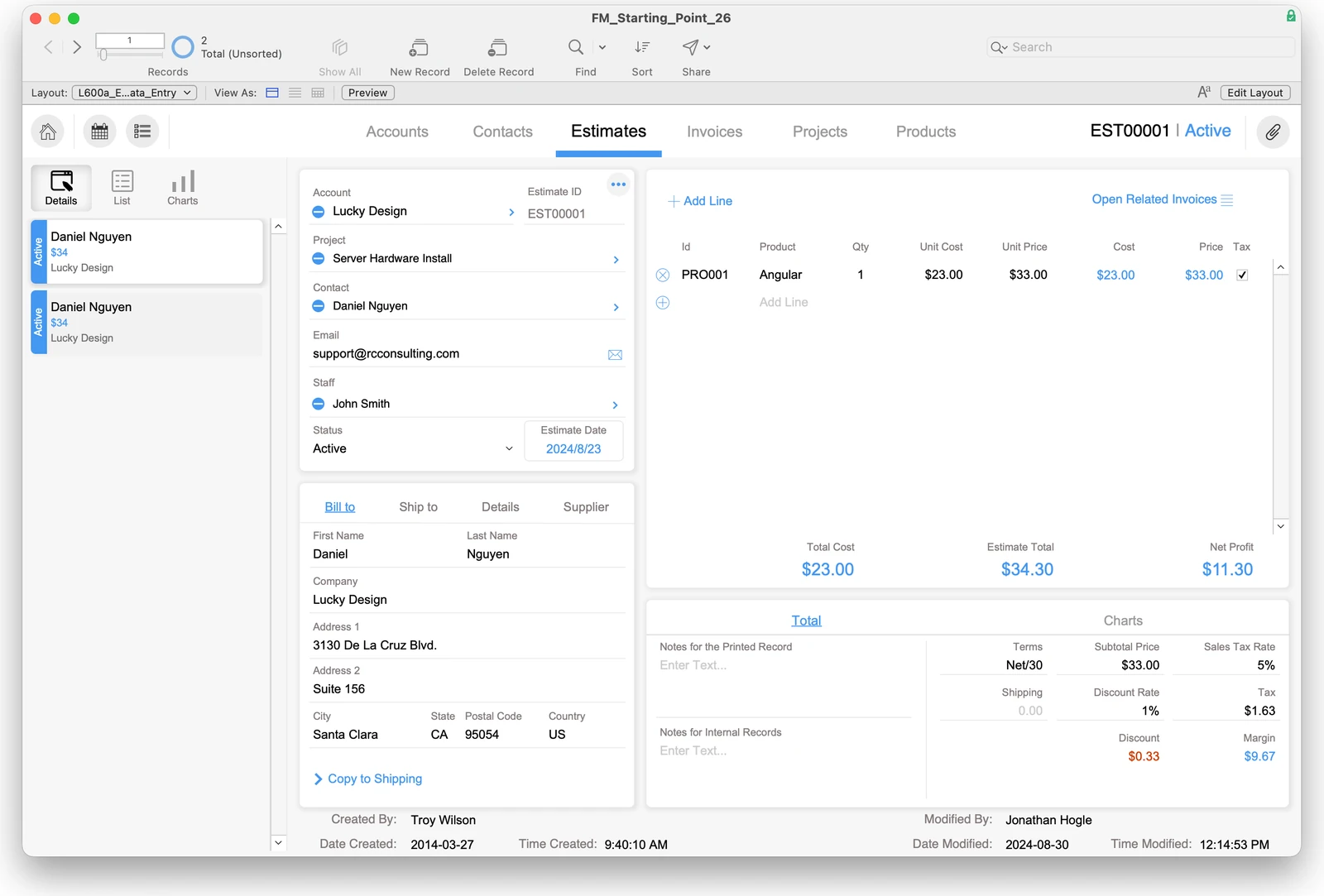Switch to Form view

272,93
